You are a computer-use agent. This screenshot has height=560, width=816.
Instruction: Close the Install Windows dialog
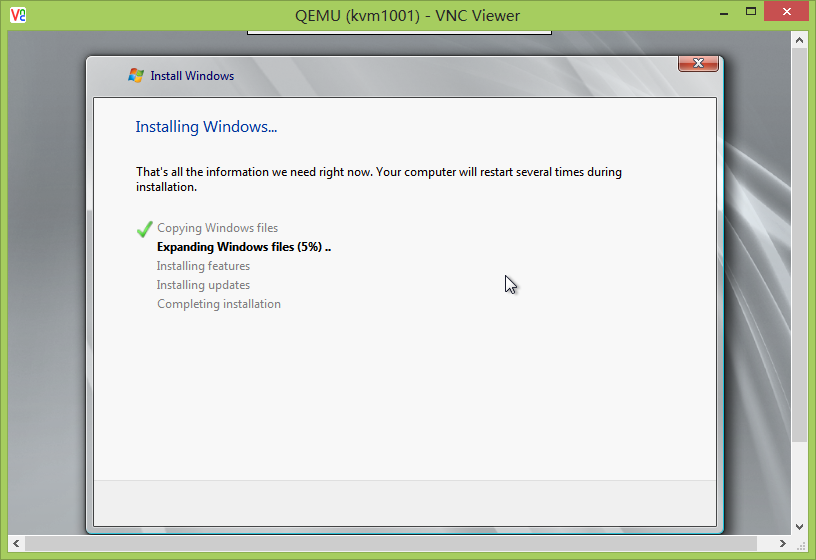698,63
